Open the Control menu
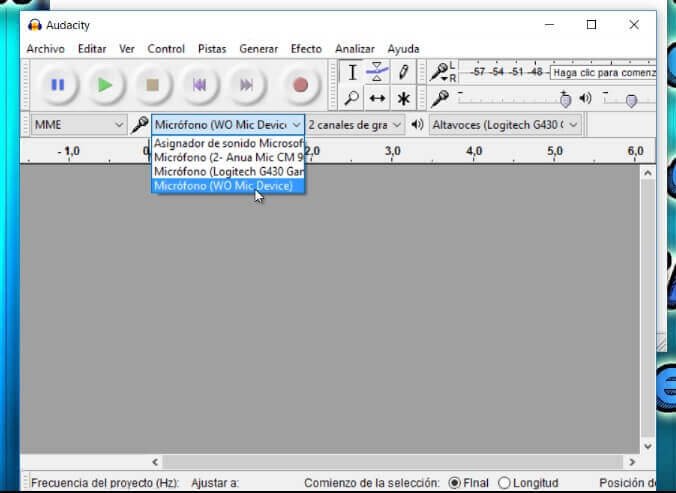The image size is (676, 493). click(166, 49)
